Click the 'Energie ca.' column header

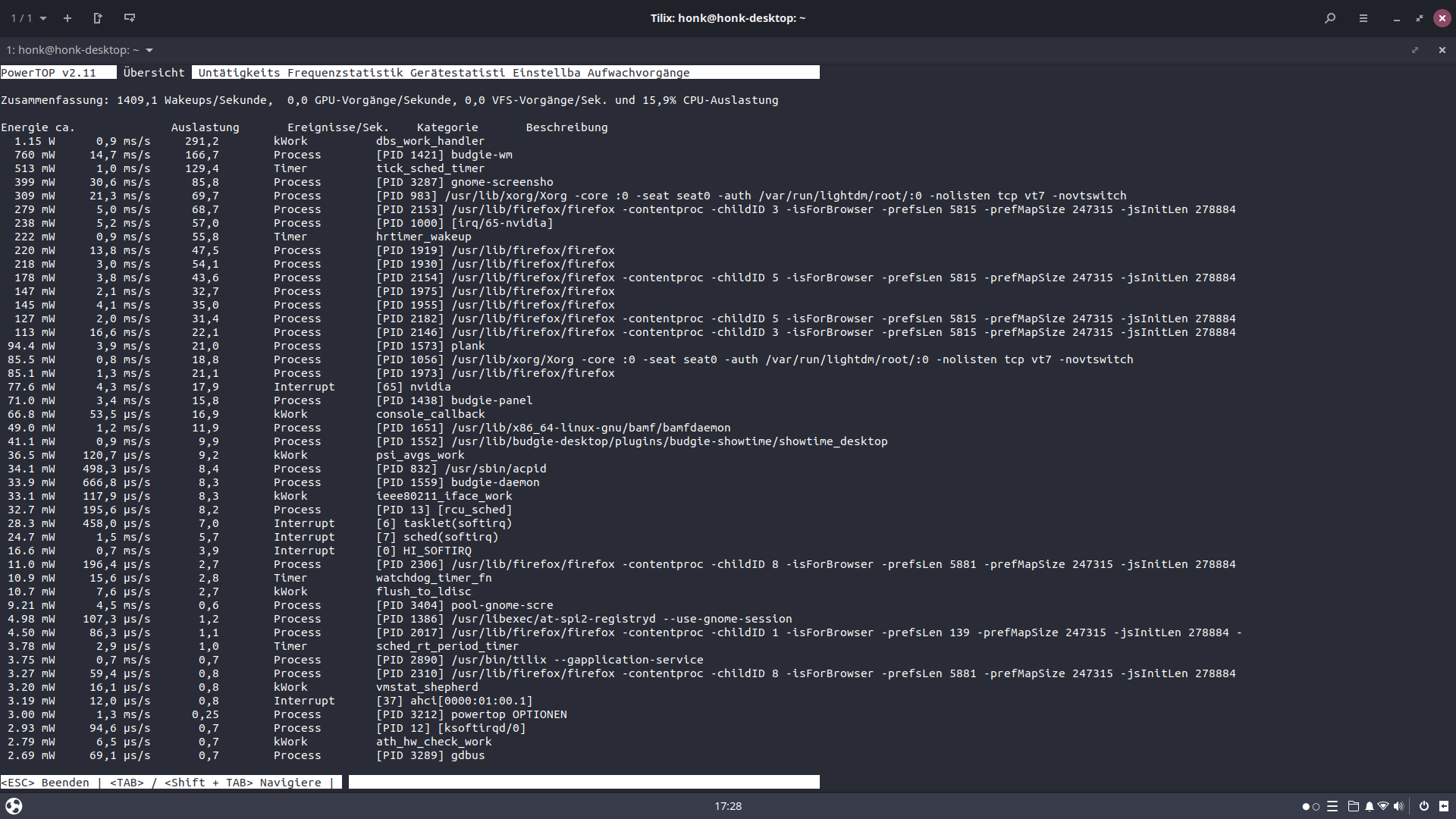tap(37, 127)
